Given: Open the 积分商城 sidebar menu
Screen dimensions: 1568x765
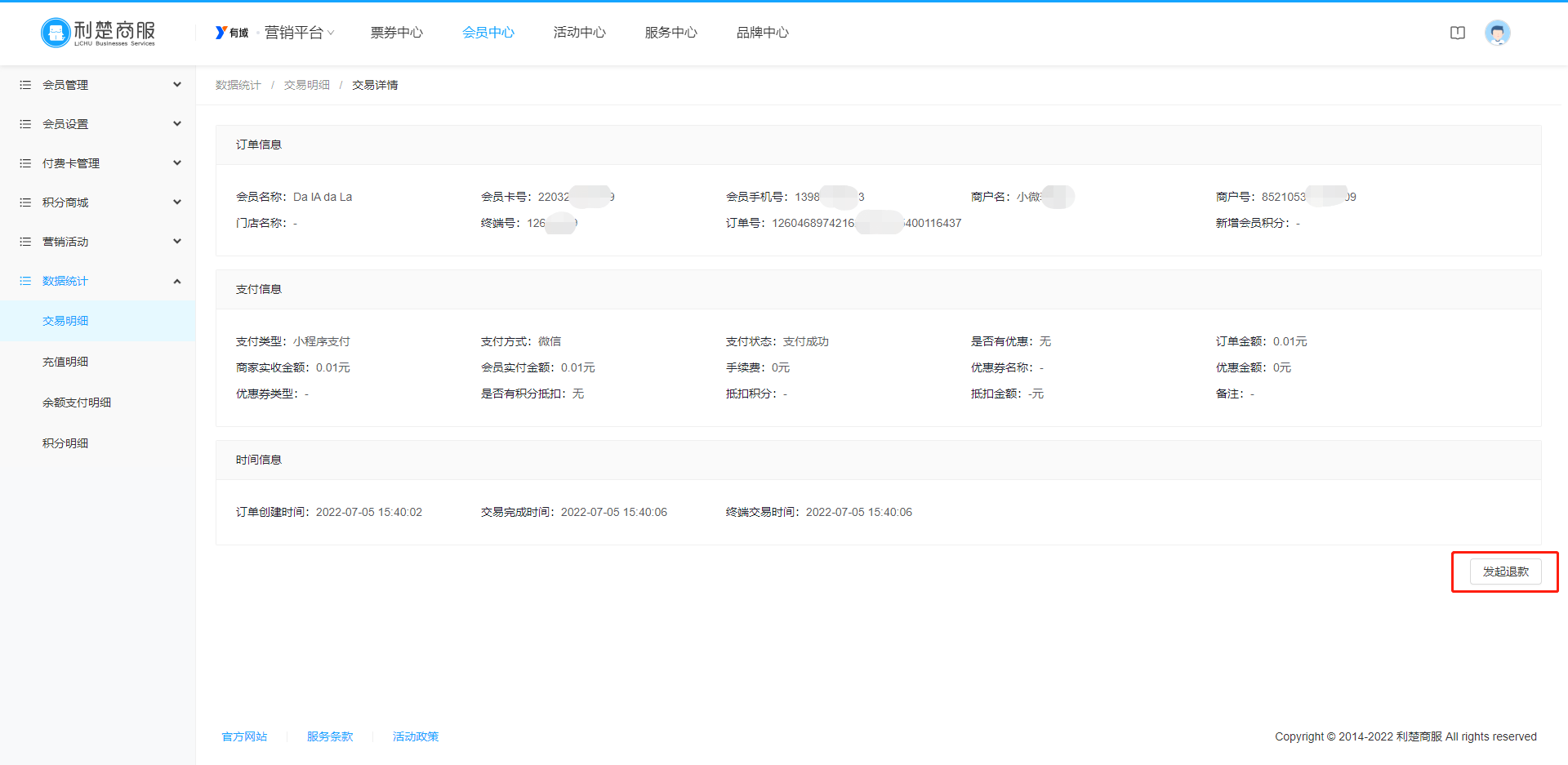Looking at the screenshot, I should [98, 202].
